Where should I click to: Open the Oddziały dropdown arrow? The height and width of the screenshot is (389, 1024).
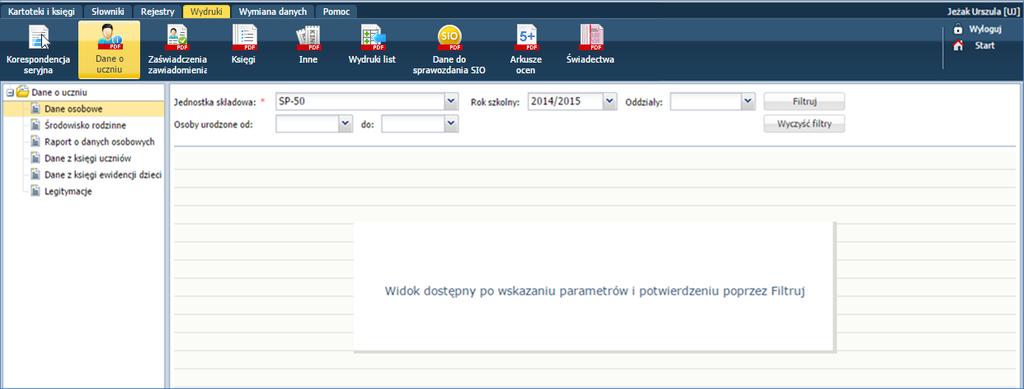tap(748, 101)
